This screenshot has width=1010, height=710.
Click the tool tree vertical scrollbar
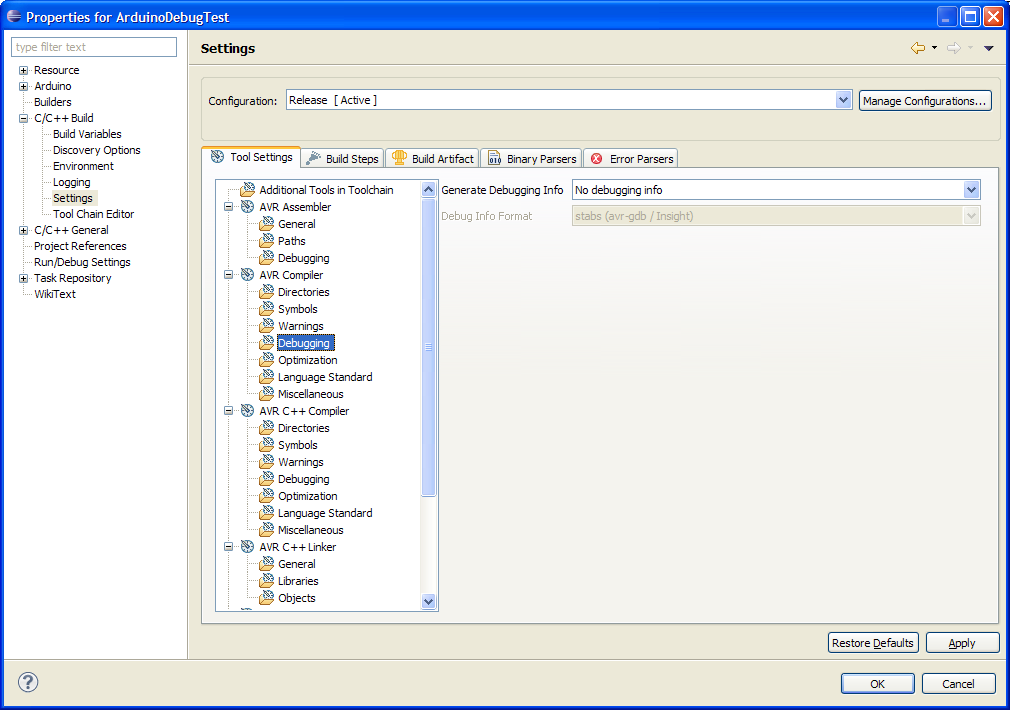coord(429,345)
